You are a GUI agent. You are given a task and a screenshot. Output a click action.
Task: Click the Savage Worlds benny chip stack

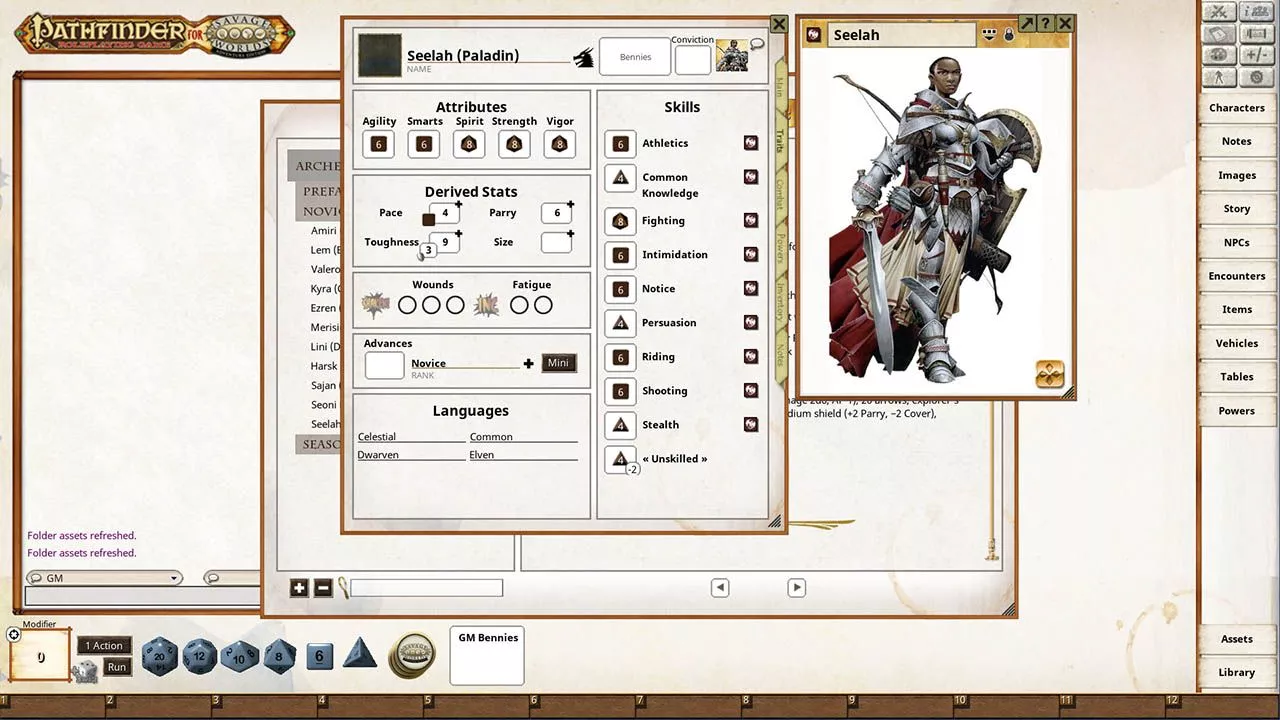click(412, 656)
